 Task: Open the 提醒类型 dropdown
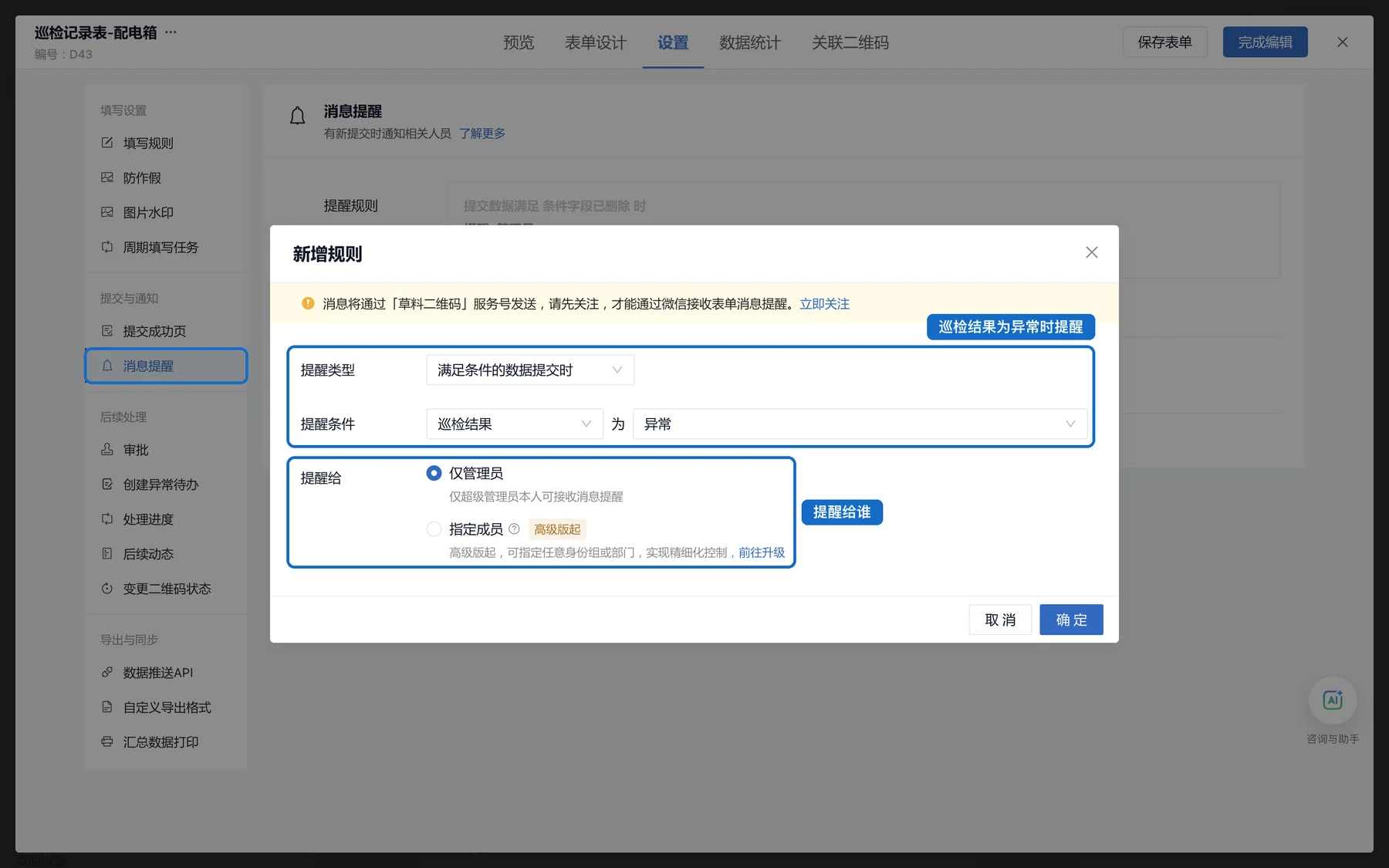[530, 370]
